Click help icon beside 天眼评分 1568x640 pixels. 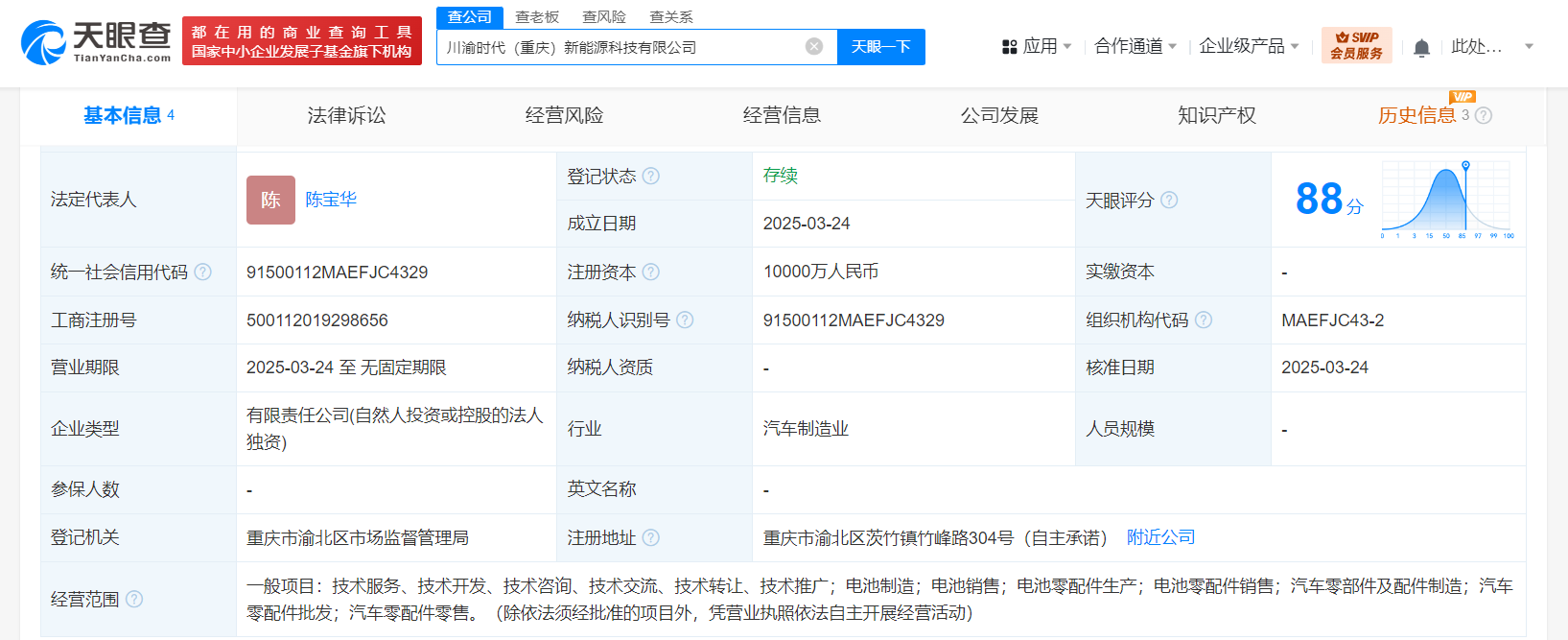[1169, 201]
